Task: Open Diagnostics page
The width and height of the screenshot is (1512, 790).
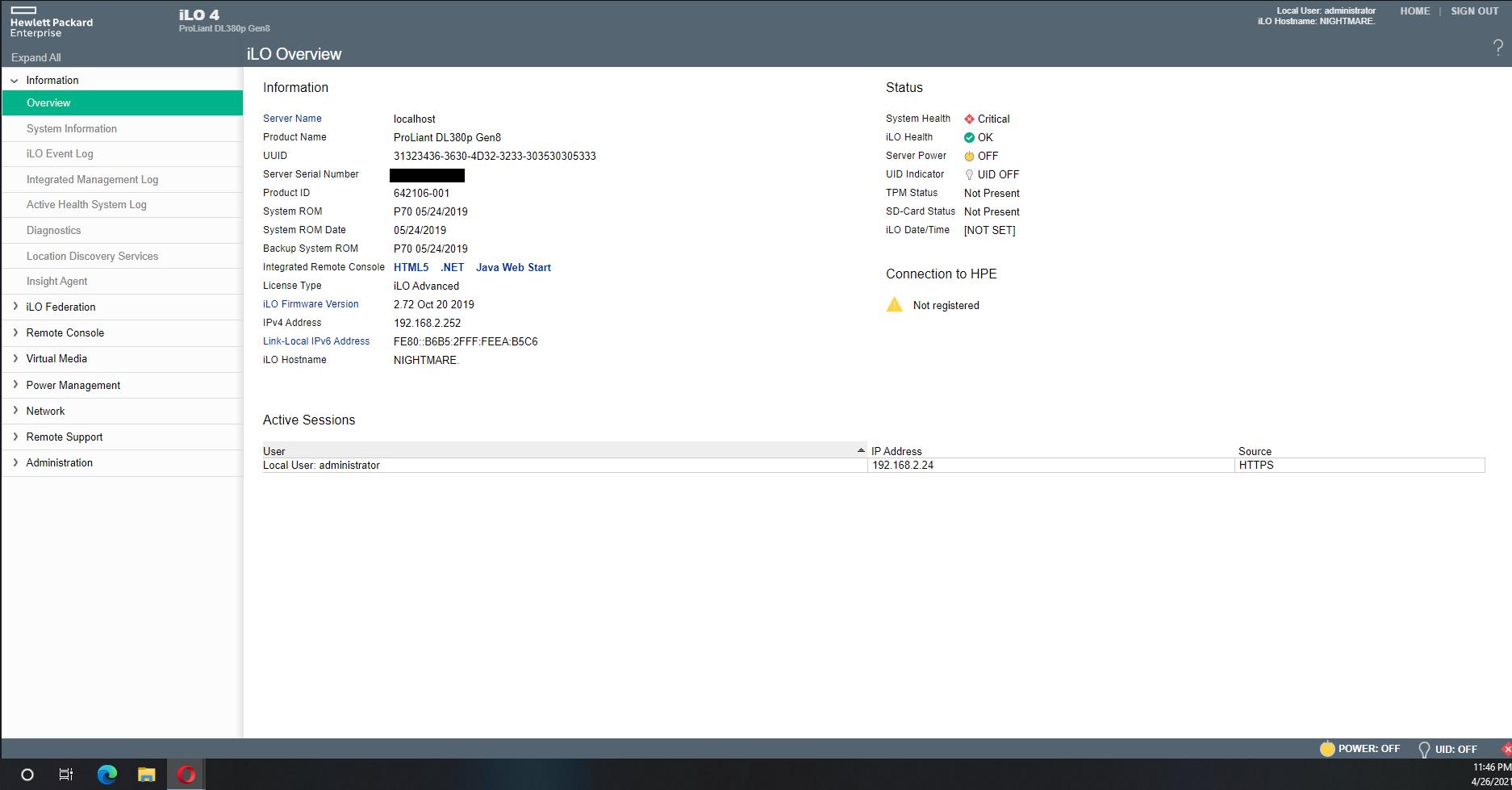Action: click(123, 230)
